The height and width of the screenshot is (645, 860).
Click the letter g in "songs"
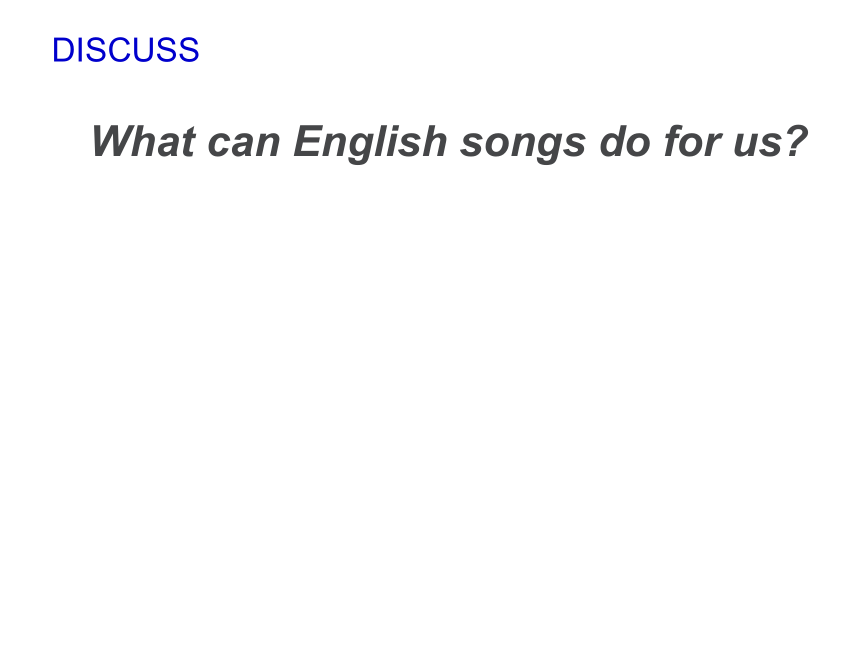pyautogui.click(x=551, y=149)
